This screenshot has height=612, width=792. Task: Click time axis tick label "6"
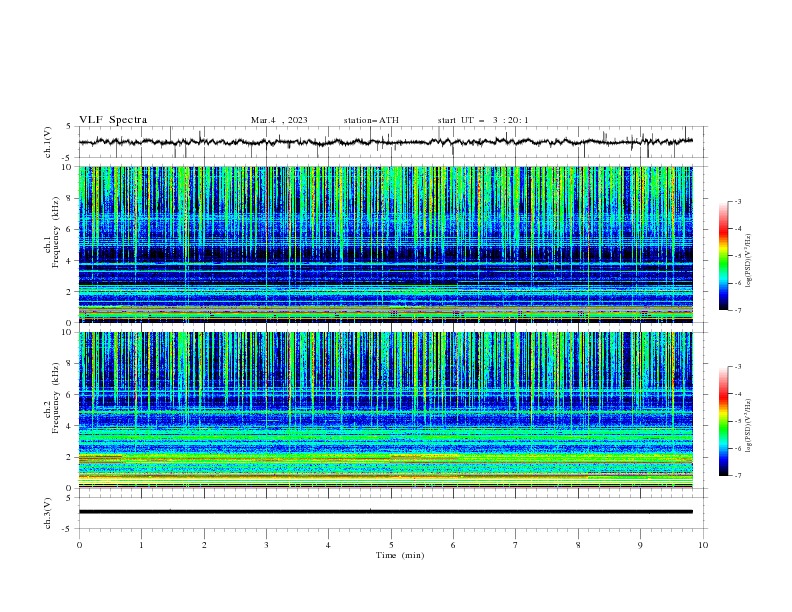point(453,545)
